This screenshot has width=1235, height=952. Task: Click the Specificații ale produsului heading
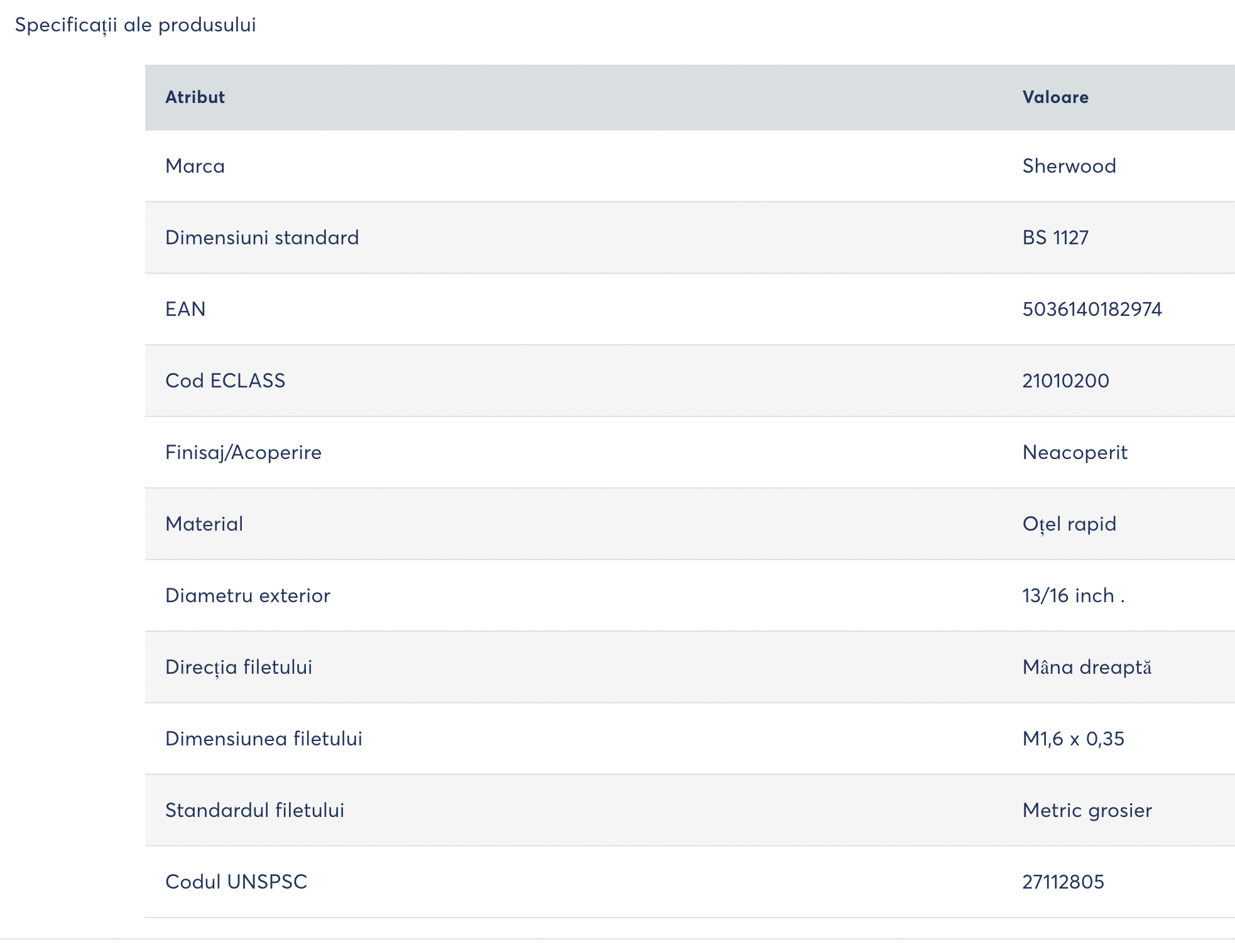click(135, 25)
